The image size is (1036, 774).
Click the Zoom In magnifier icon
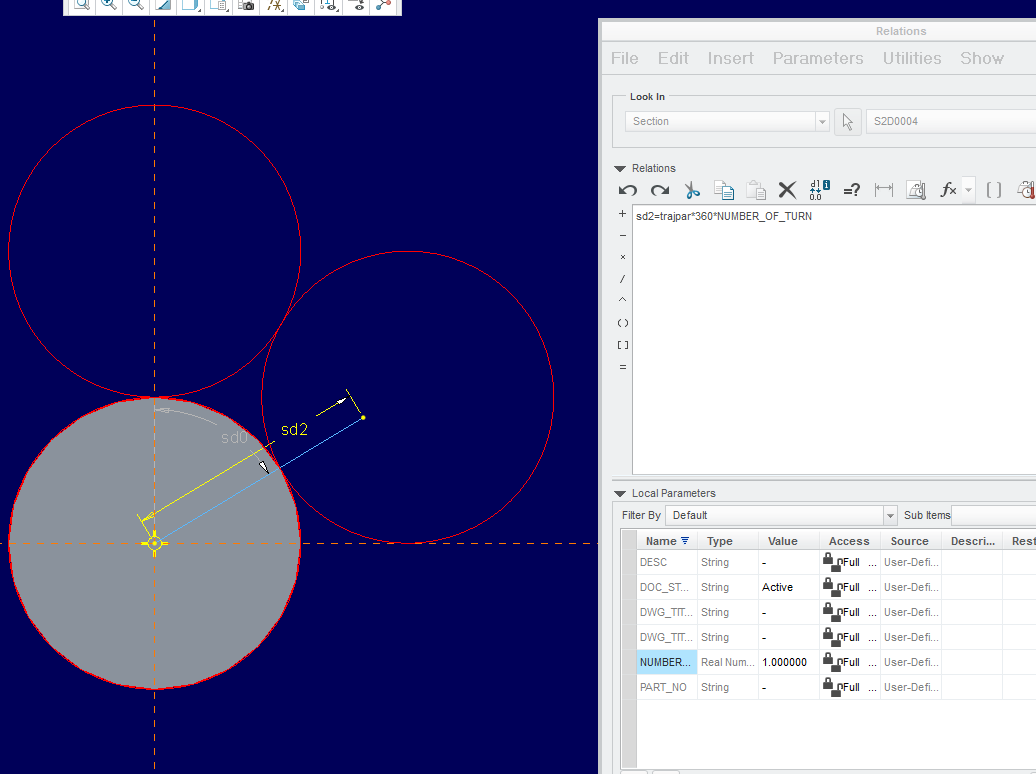pos(108,5)
